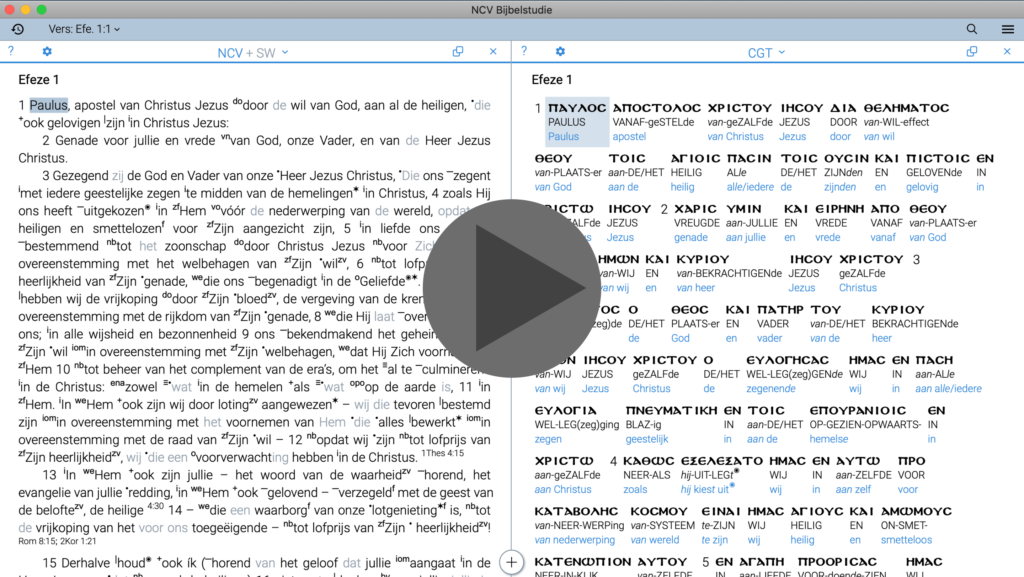Click the word 'Genade' in verse 2
The width and height of the screenshot is (1024, 577).
pyautogui.click(x=76, y=140)
